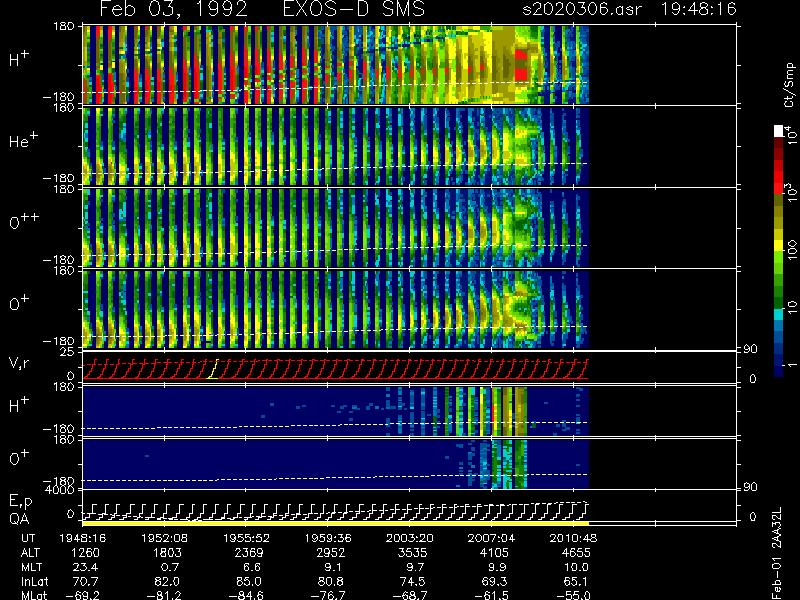Click the yellow QA status bar
The height and width of the screenshot is (600, 800).
coord(336,523)
